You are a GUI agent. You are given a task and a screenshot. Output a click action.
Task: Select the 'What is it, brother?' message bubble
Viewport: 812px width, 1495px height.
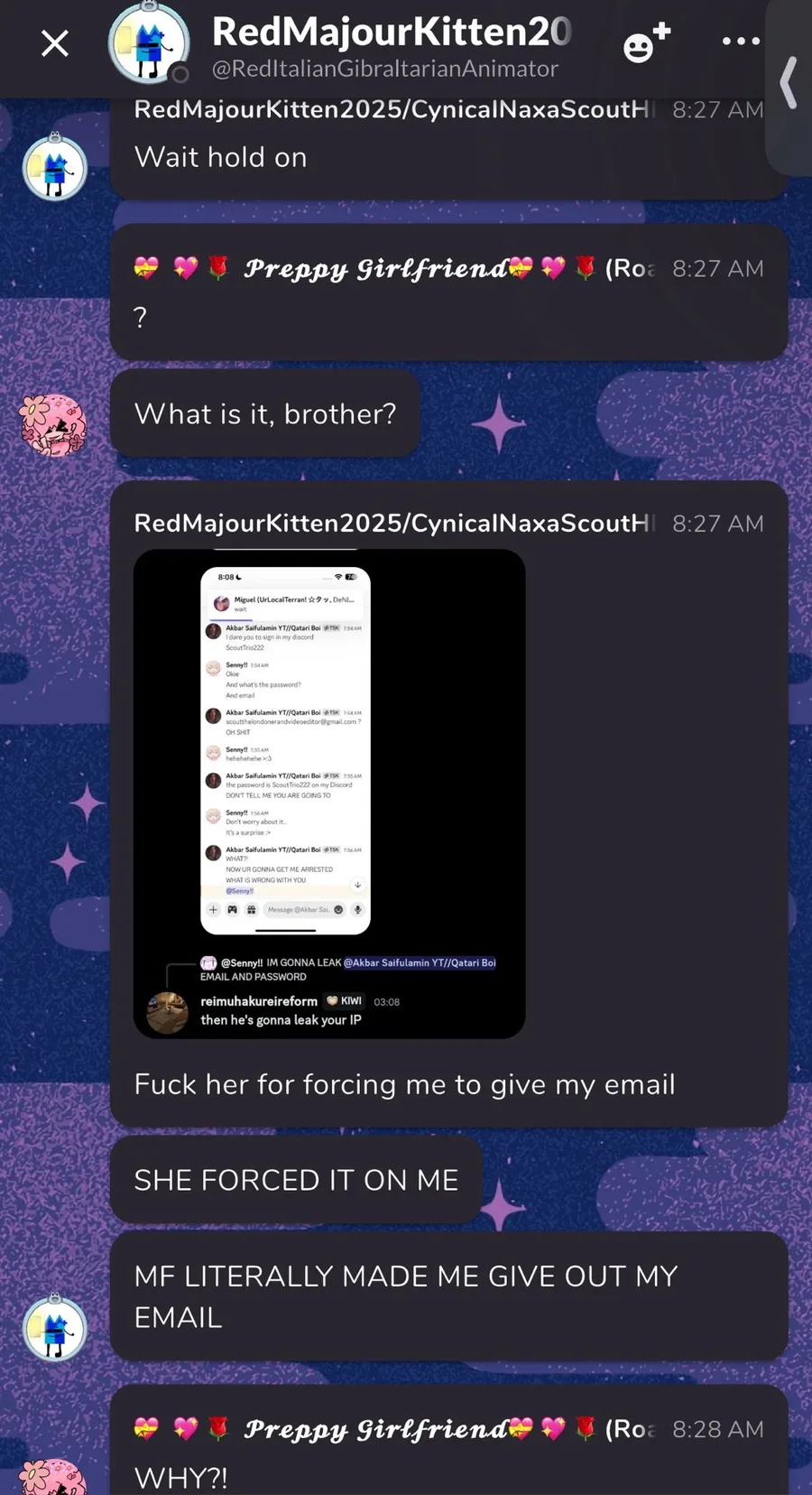click(x=265, y=413)
